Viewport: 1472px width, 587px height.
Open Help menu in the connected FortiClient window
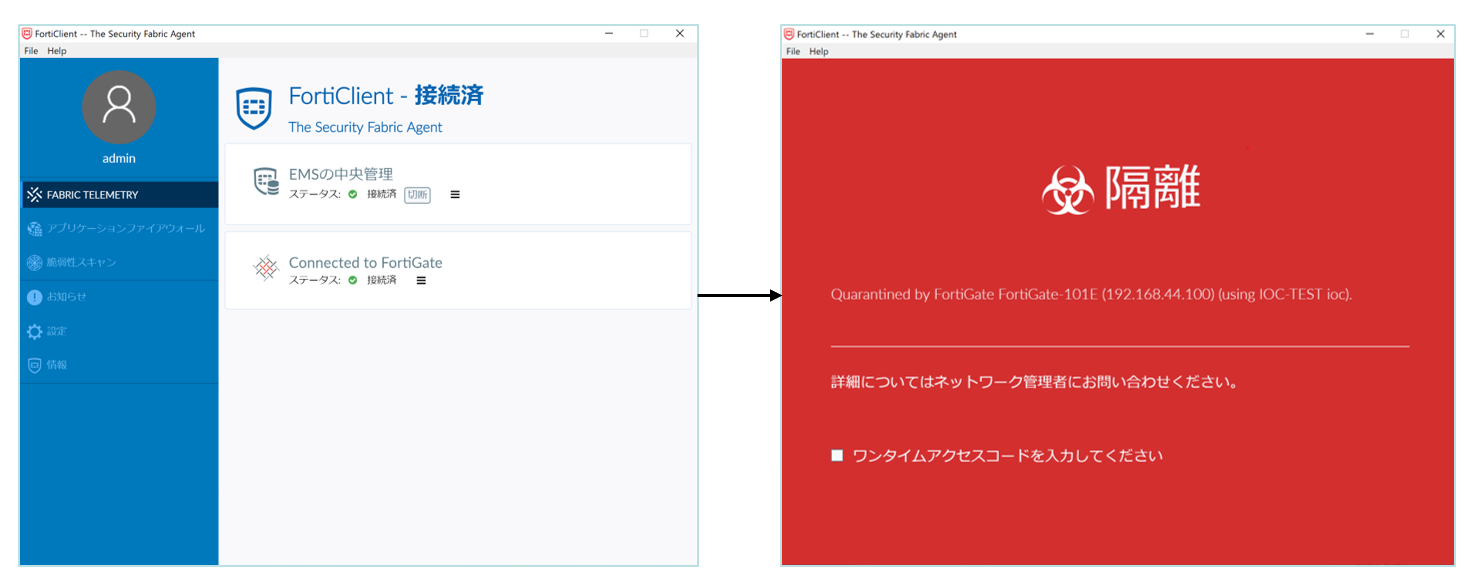(57, 51)
